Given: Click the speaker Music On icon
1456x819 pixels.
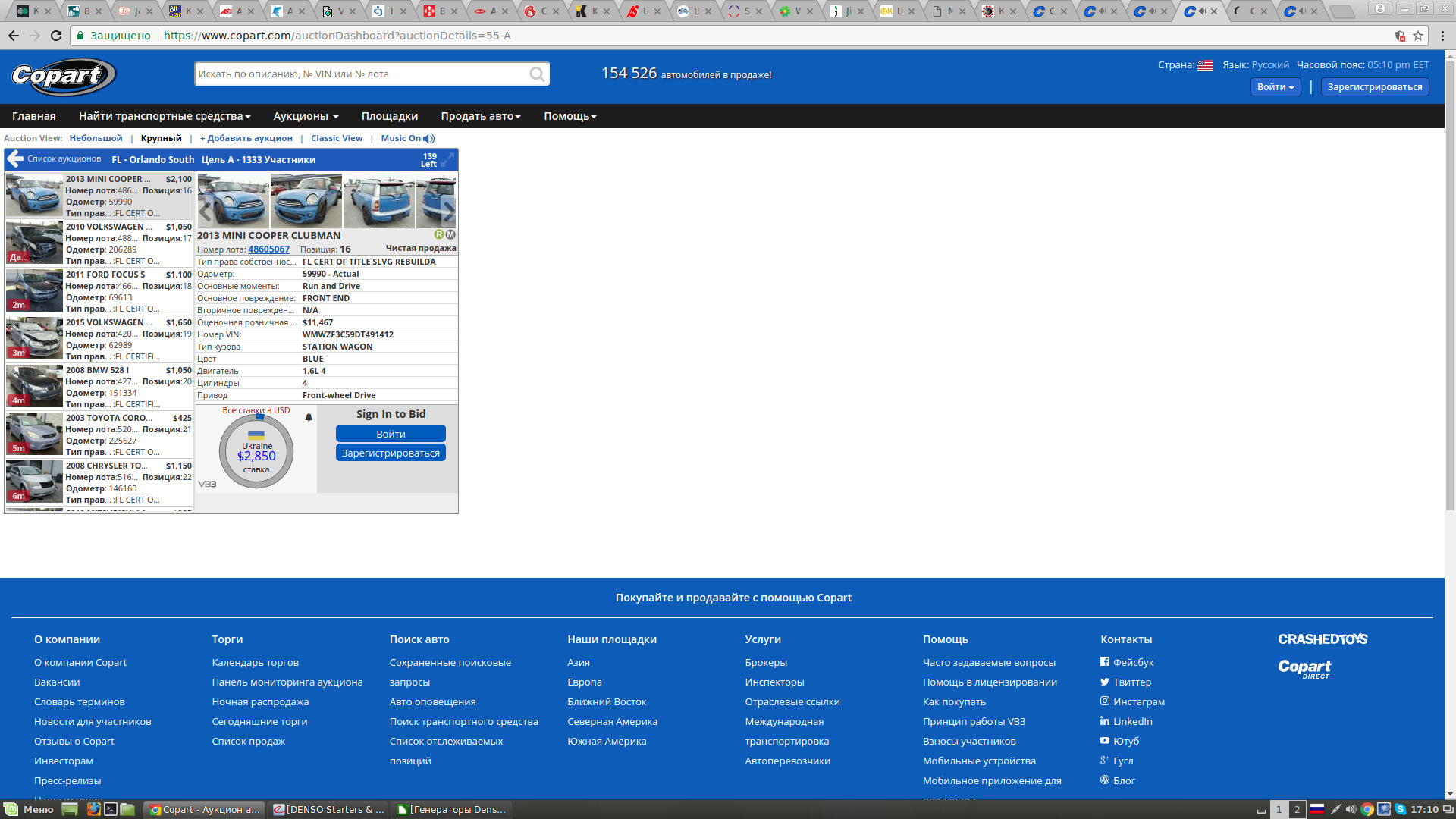Looking at the screenshot, I should coord(429,138).
